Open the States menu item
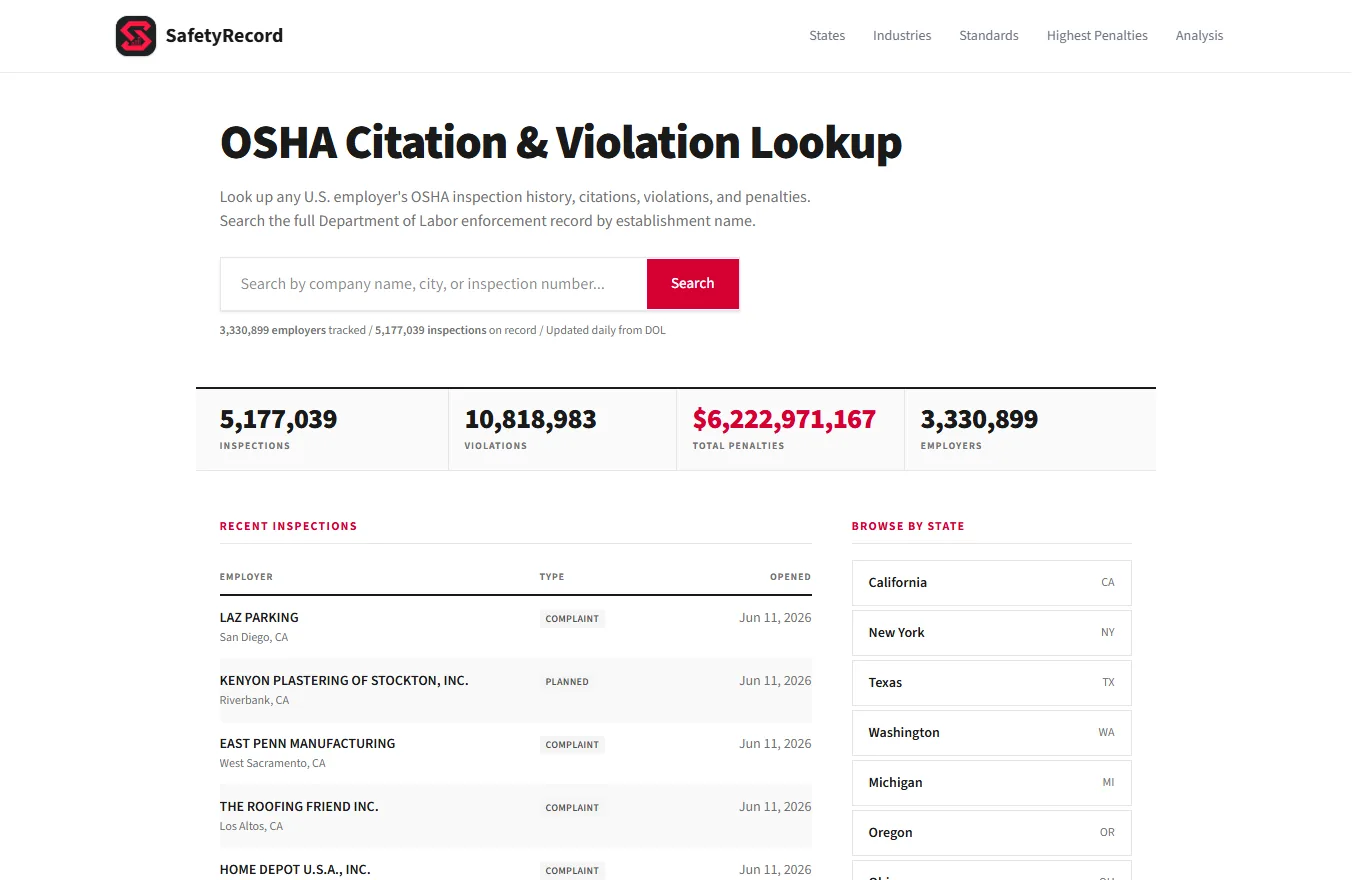The width and height of the screenshot is (1366, 880). 827,36
